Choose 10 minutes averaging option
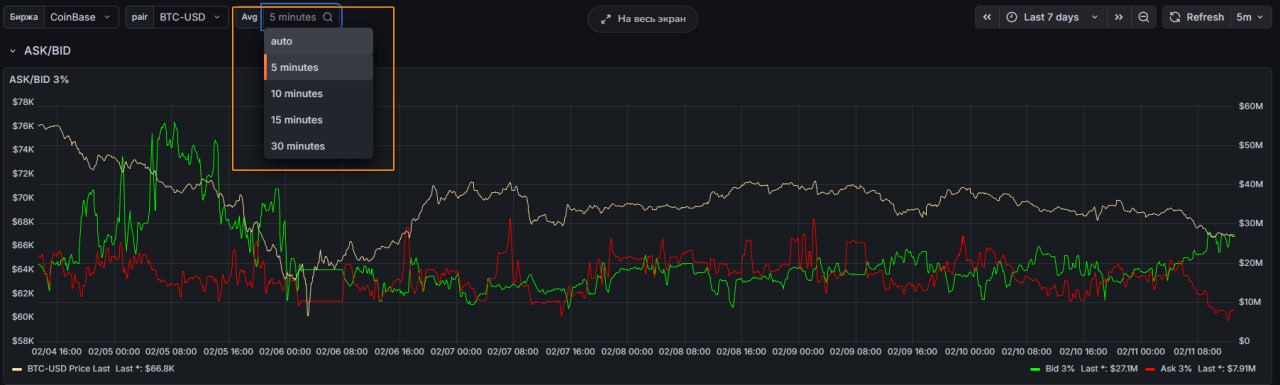The image size is (1280, 385). tap(318, 93)
